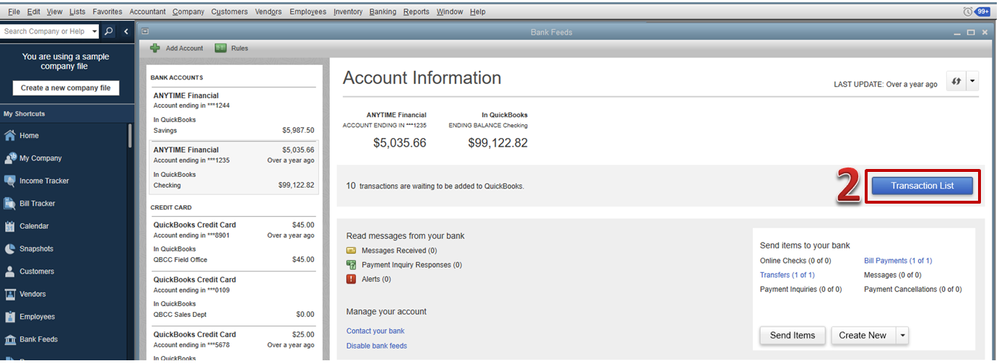This screenshot has width=999, height=364.
Task: Open the Bill Payments (1 of 1) link
Action: [898, 261]
